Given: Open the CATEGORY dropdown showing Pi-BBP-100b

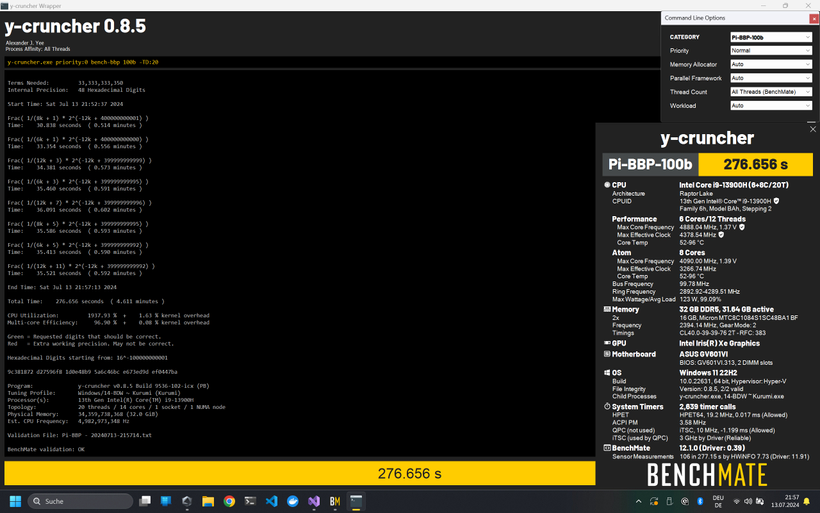Looking at the screenshot, I should pyautogui.click(x=771, y=37).
